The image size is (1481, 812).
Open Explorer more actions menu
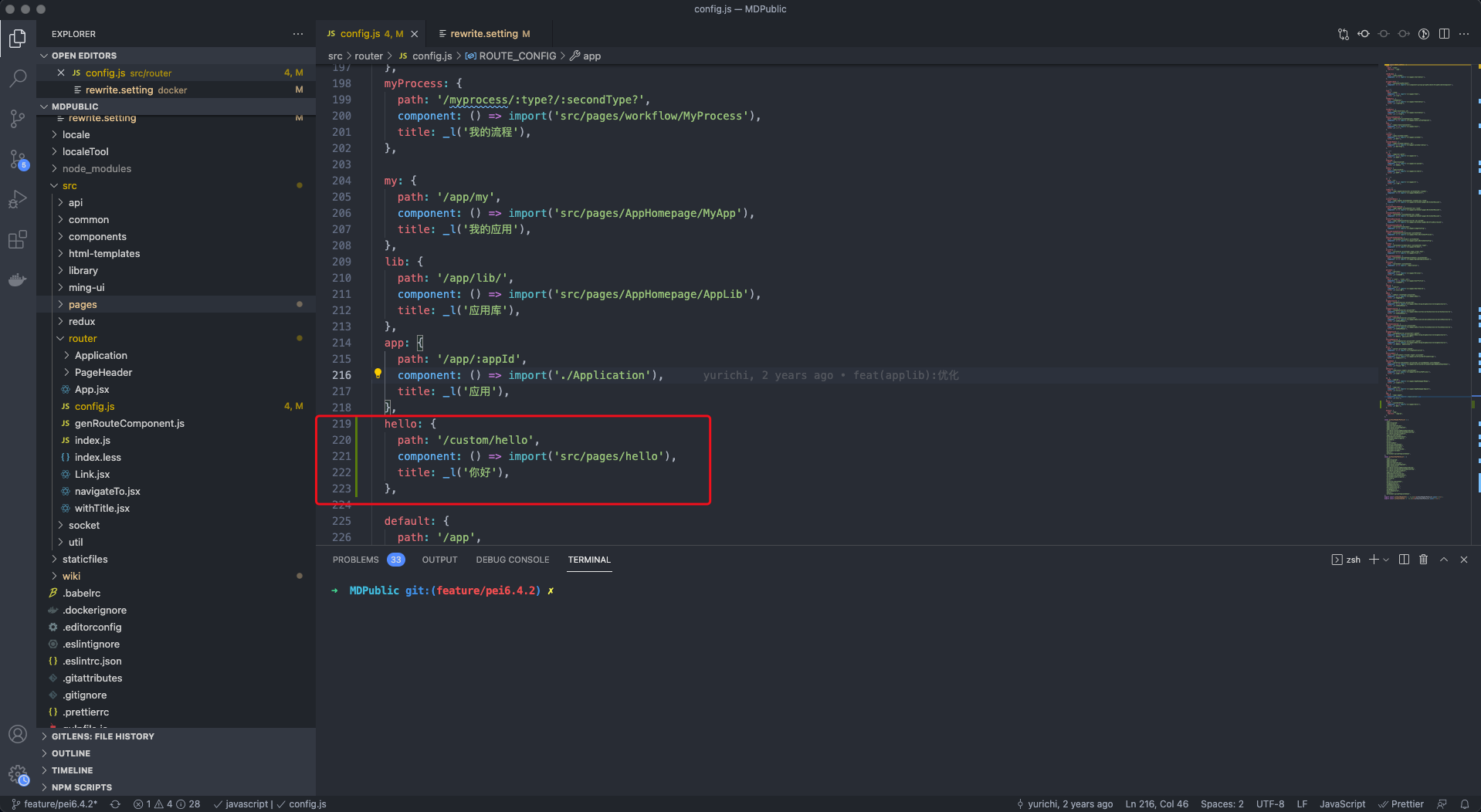pos(298,34)
